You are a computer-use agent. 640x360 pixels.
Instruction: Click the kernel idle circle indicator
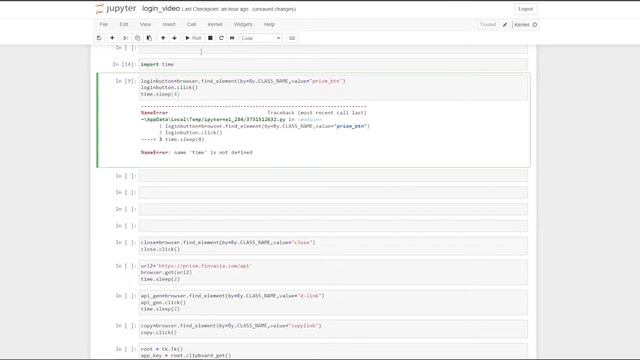coord(535,25)
